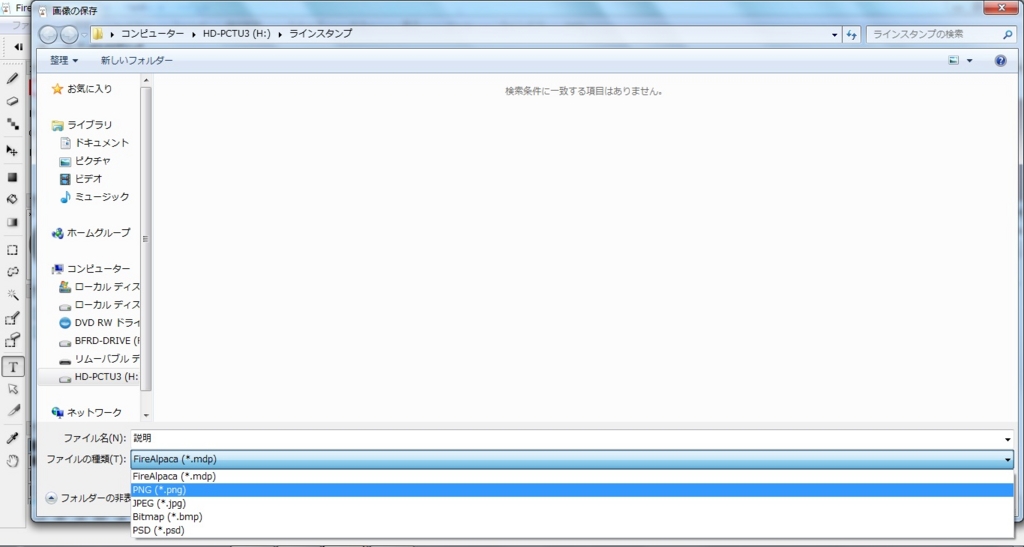Click the ラインスタンプの検索 search box
This screenshot has width=1024, height=547.
pyautogui.click(x=934, y=34)
